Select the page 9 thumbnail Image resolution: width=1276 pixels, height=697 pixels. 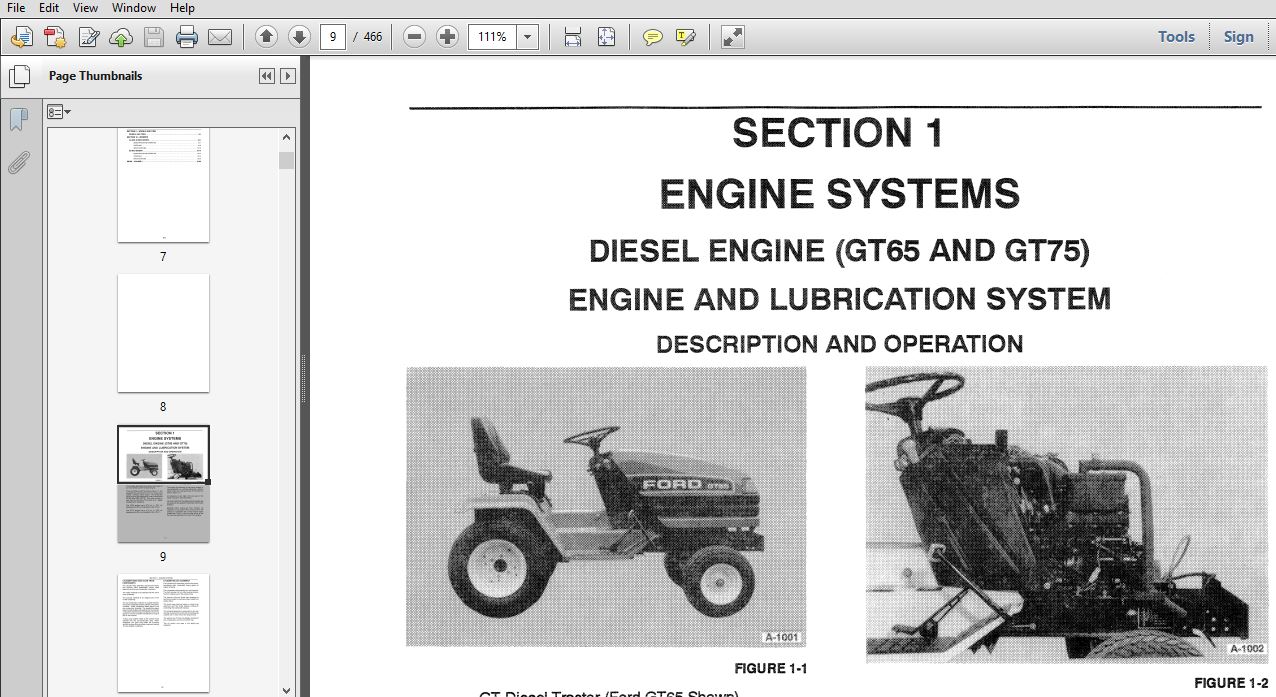point(163,484)
